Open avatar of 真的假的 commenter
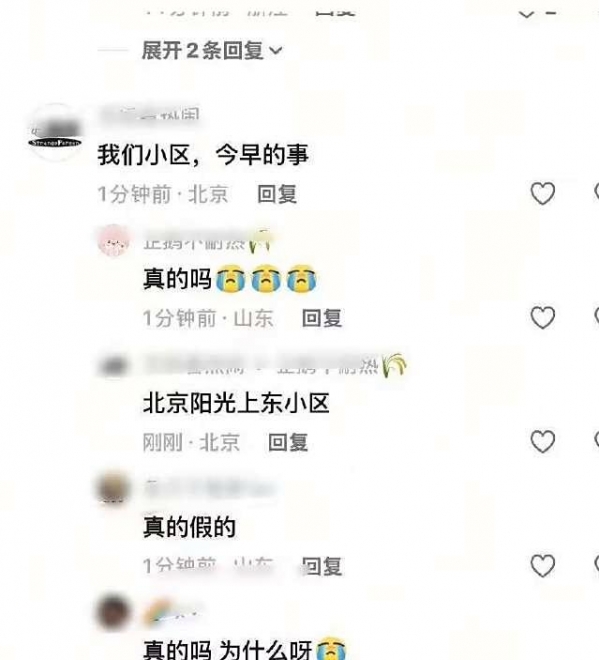This screenshot has width=600, height=660. coord(113,489)
